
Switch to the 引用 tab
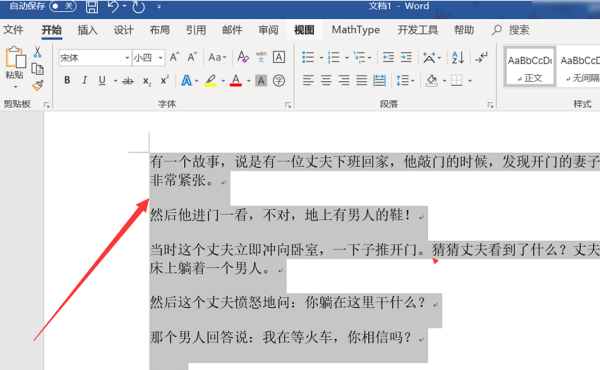click(196, 30)
